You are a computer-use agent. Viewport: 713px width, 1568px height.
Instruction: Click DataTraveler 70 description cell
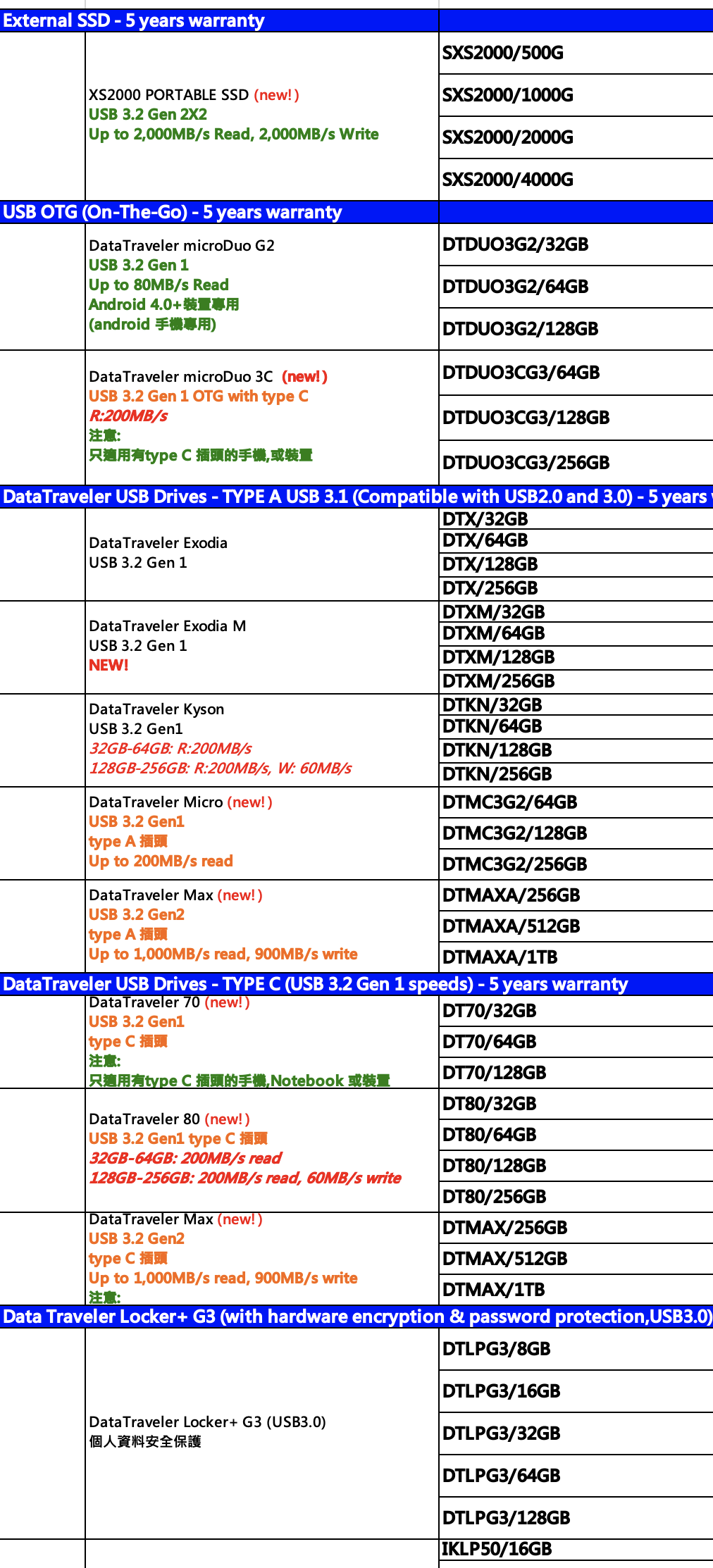point(261,1042)
